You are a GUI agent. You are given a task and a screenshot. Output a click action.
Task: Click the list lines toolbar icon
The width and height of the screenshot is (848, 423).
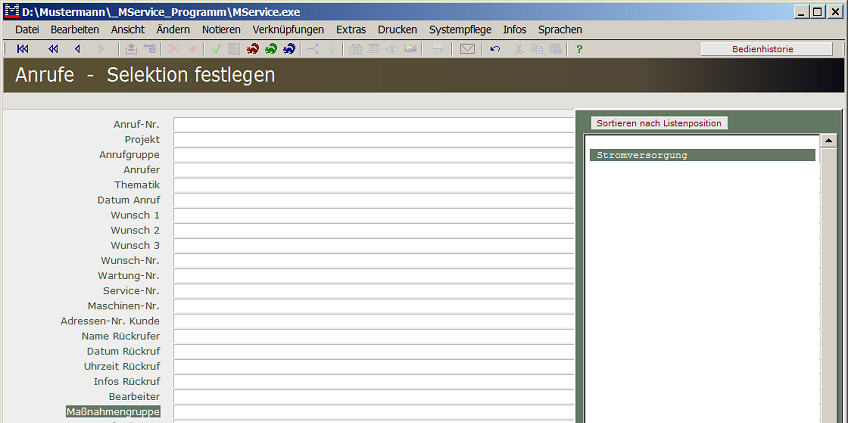[x=374, y=49]
